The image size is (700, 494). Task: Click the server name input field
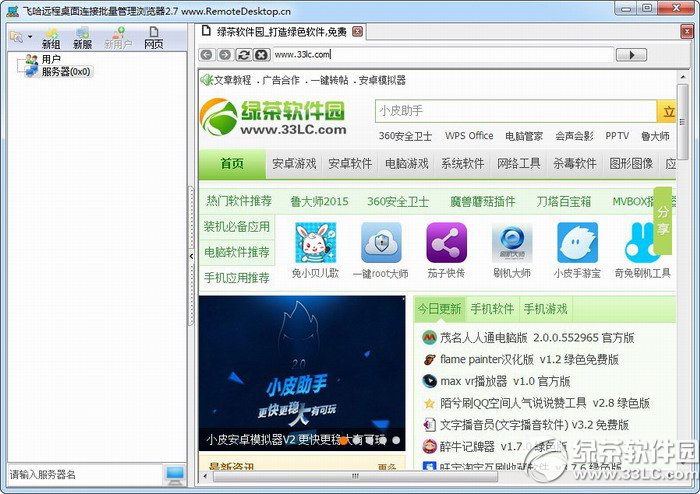[85, 474]
